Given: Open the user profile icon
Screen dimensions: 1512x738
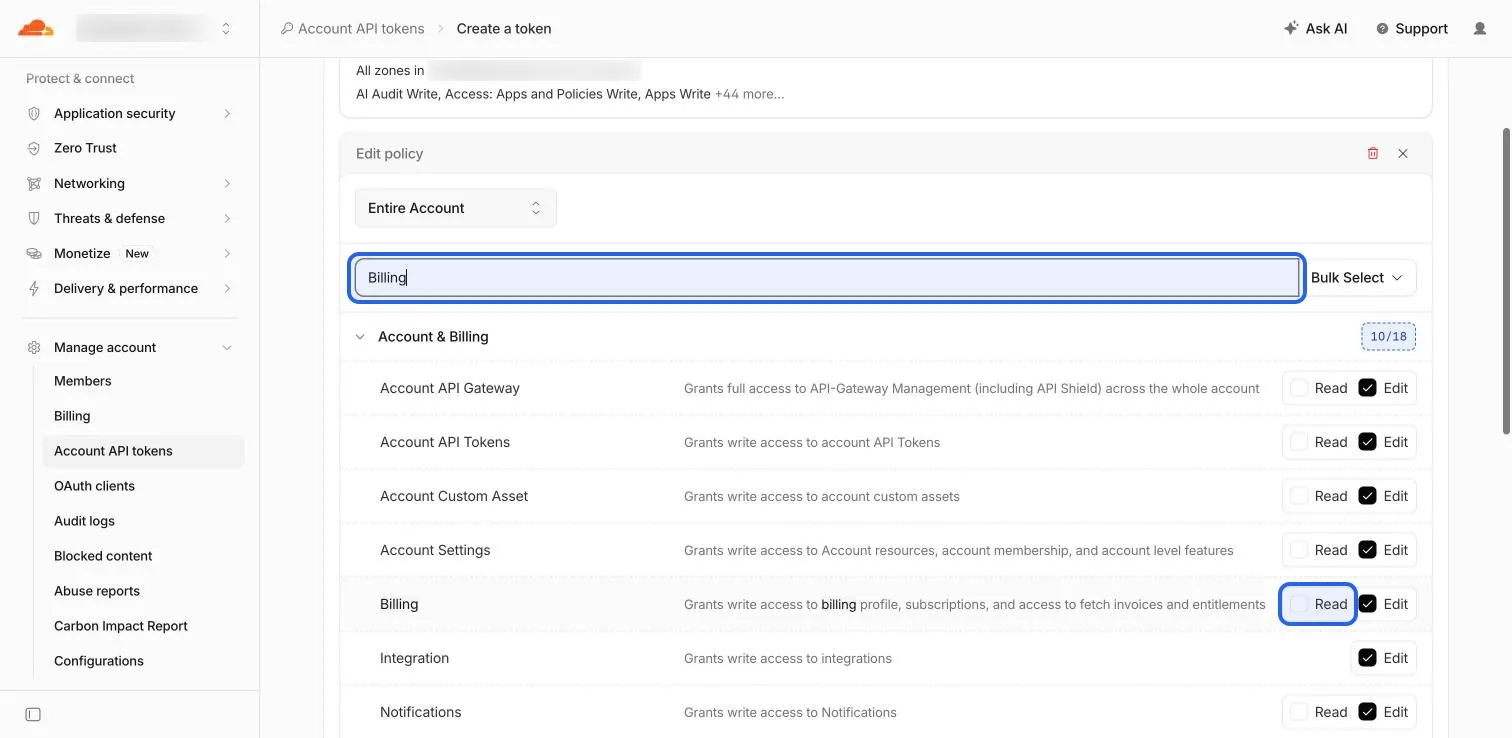Looking at the screenshot, I should pos(1480,28).
